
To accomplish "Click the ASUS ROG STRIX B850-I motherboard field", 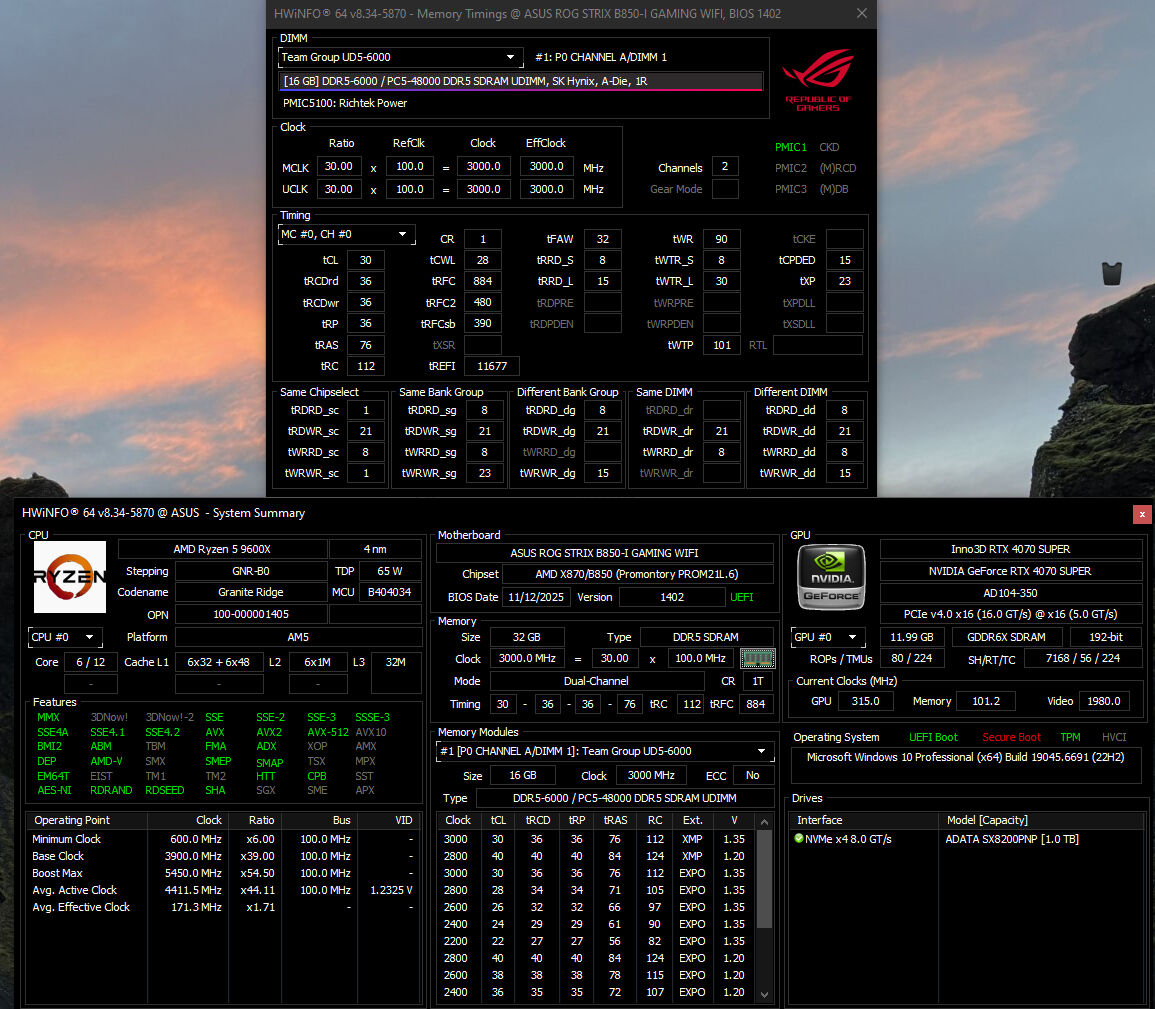I will pyautogui.click(x=604, y=553).
